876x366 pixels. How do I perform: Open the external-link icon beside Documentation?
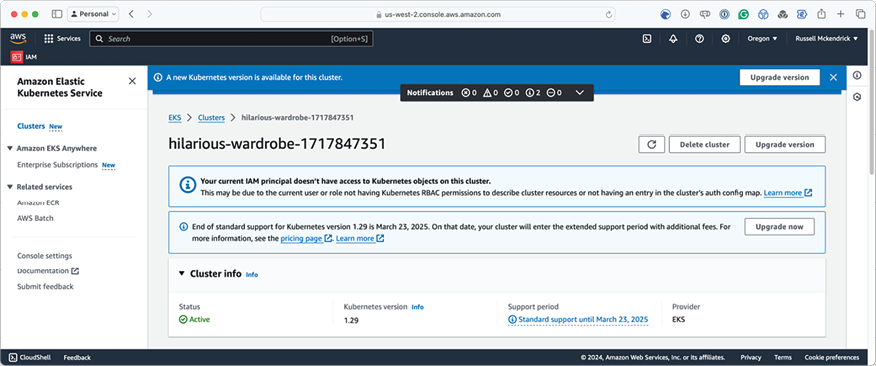coord(75,271)
